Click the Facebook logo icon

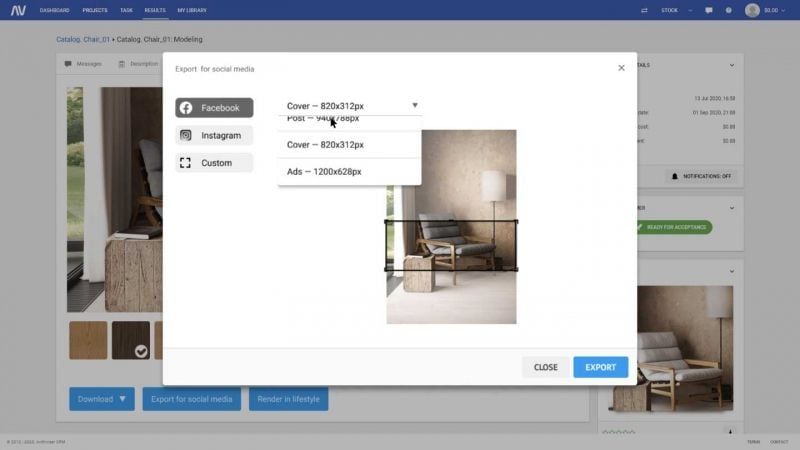[x=186, y=108]
